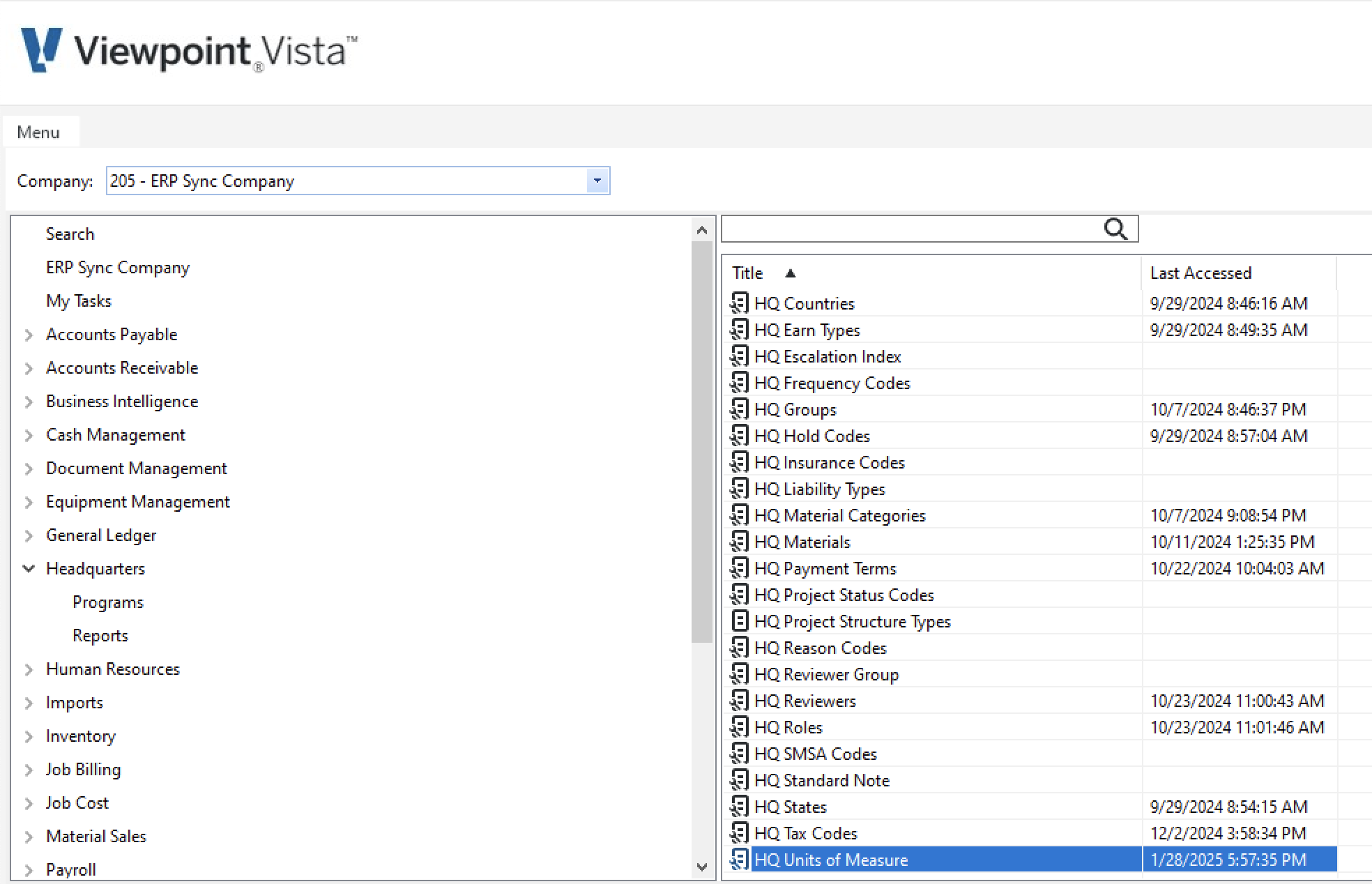1372x884 pixels.
Task: Select the HQ Materials row title
Action: coord(802,542)
